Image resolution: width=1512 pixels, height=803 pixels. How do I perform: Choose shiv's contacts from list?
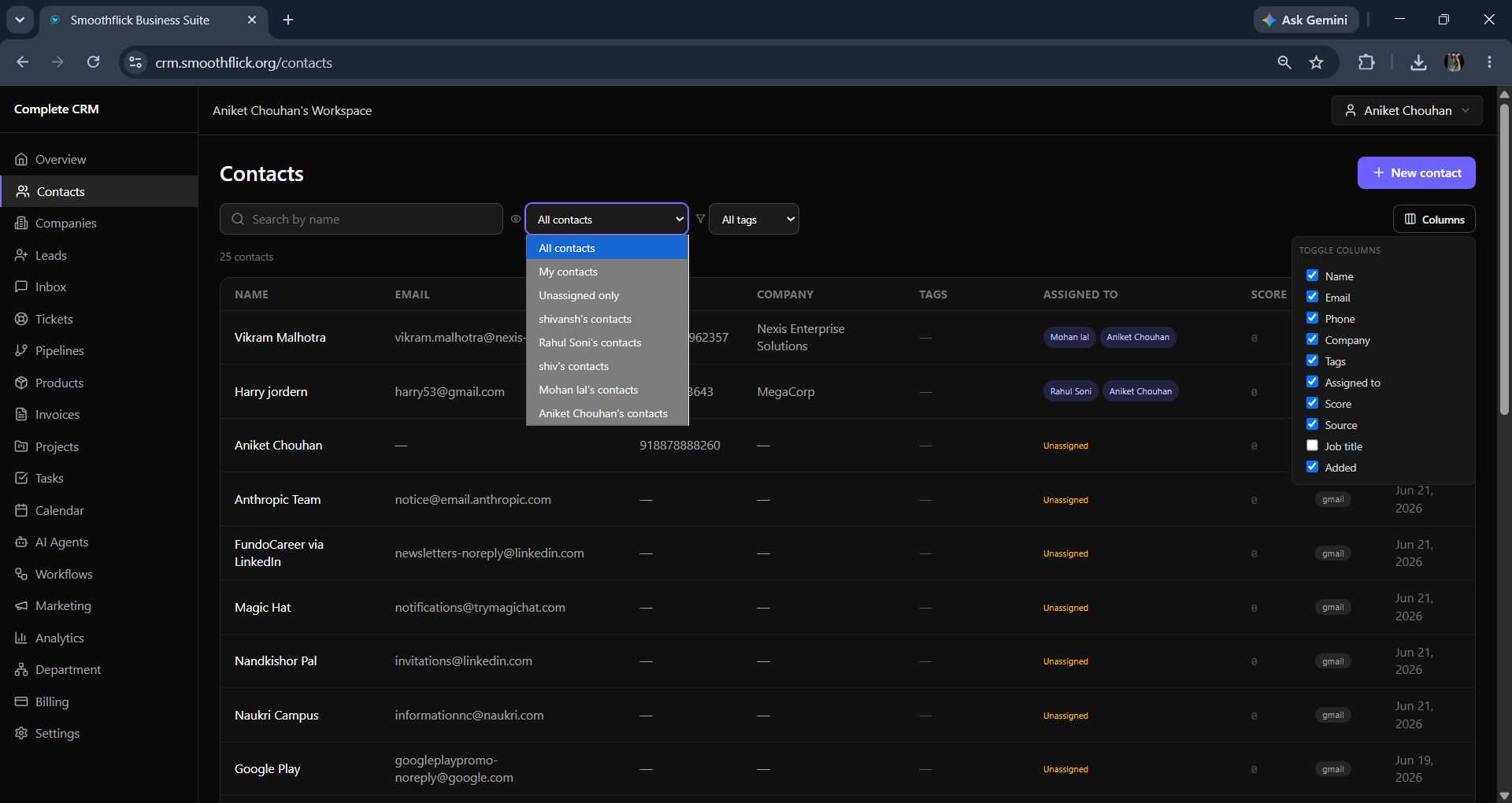coord(607,366)
